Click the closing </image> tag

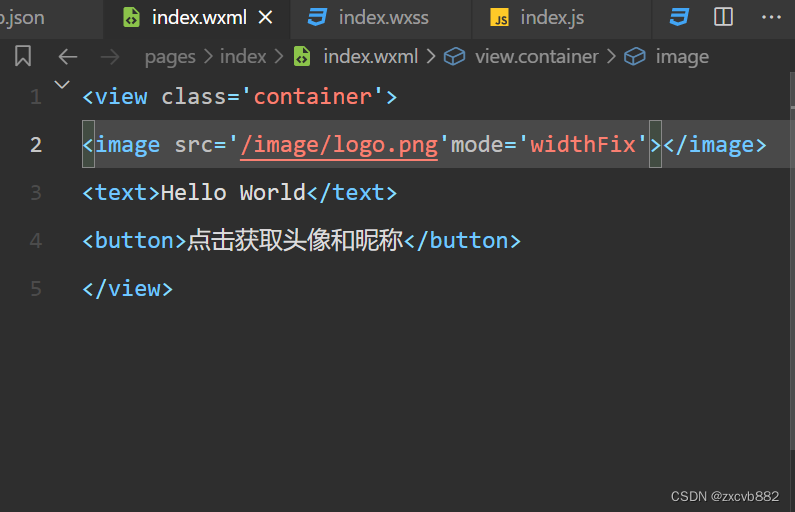pyautogui.click(x=715, y=145)
